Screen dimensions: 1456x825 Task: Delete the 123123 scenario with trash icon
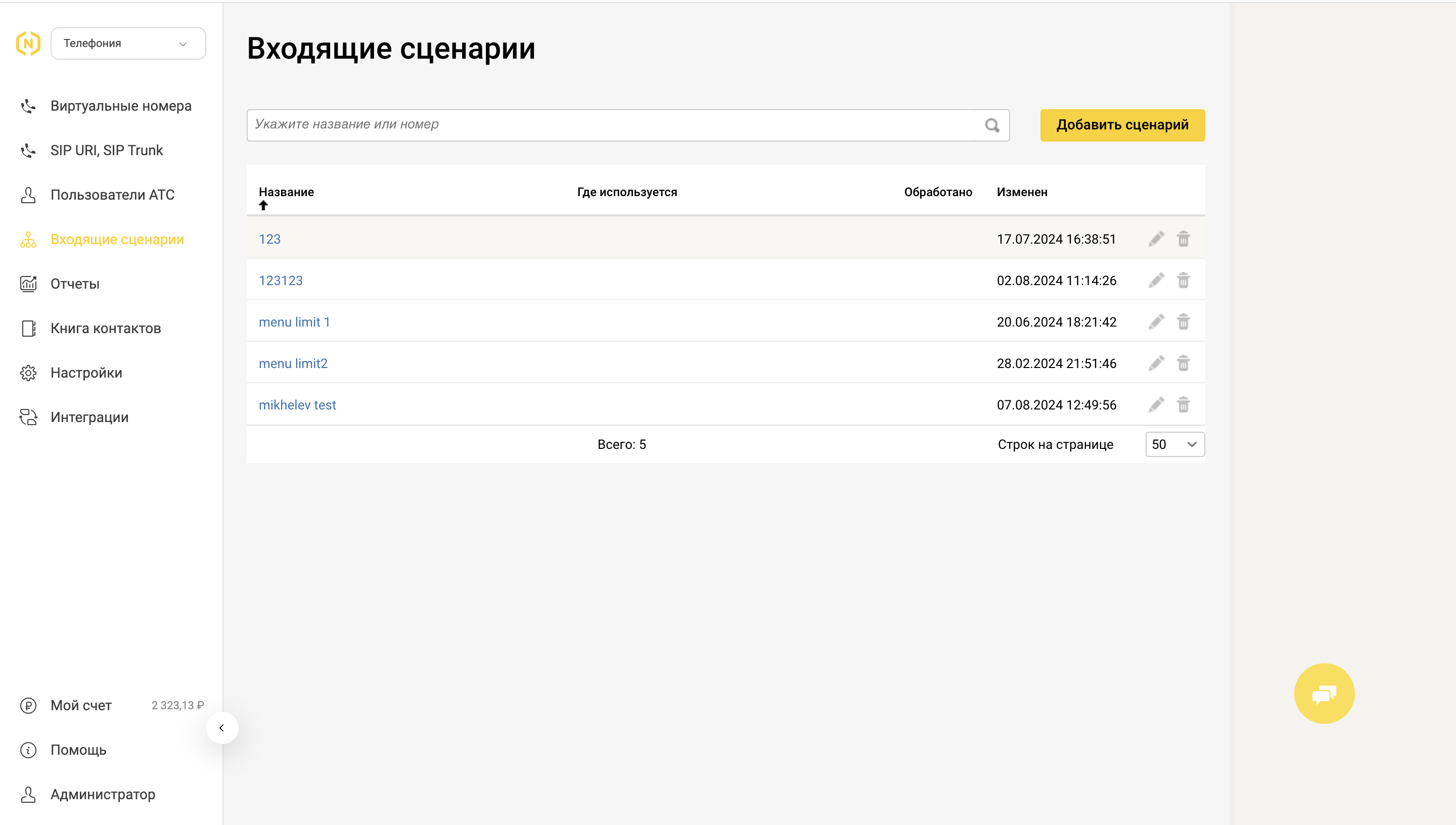pos(1183,281)
